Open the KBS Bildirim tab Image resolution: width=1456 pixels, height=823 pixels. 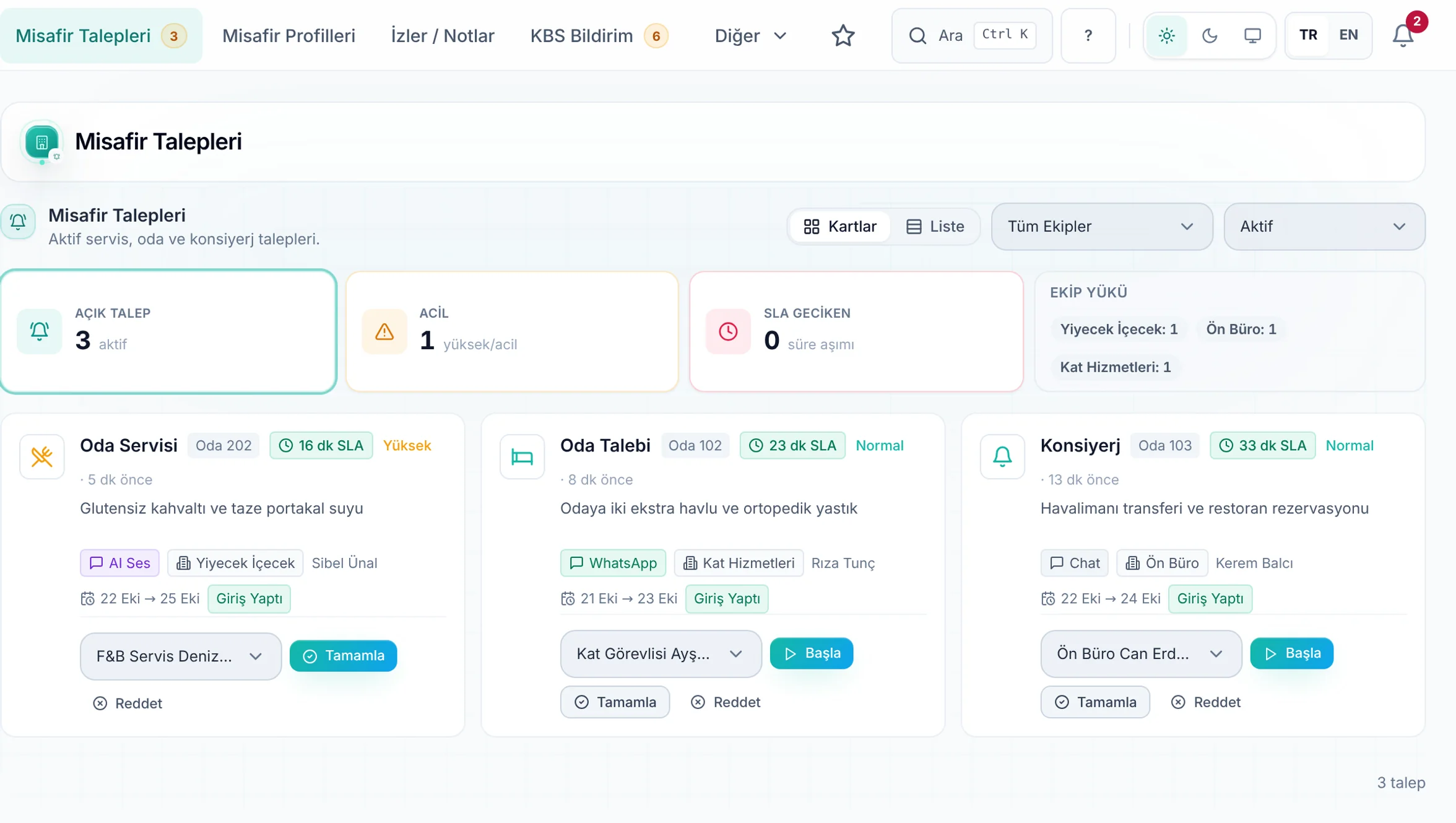[599, 36]
